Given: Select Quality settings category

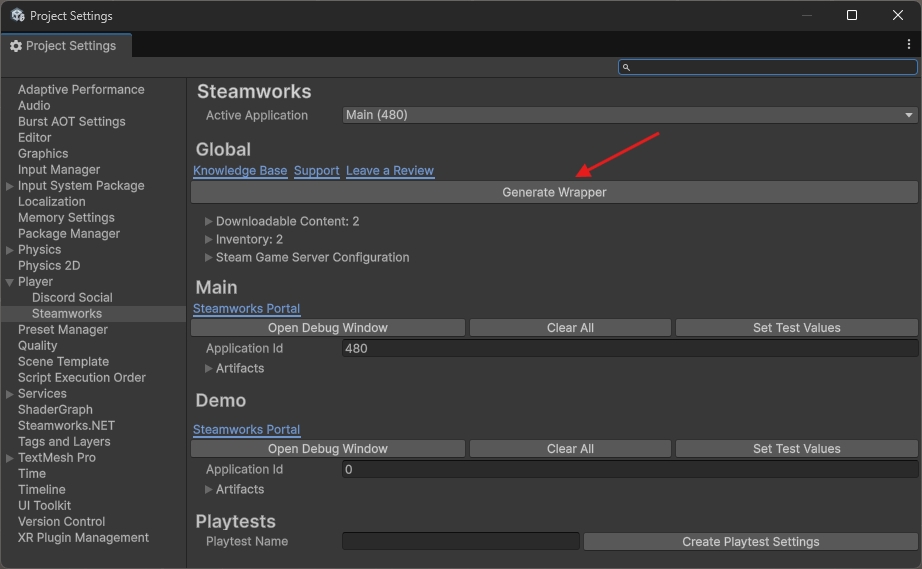Looking at the screenshot, I should [38, 346].
